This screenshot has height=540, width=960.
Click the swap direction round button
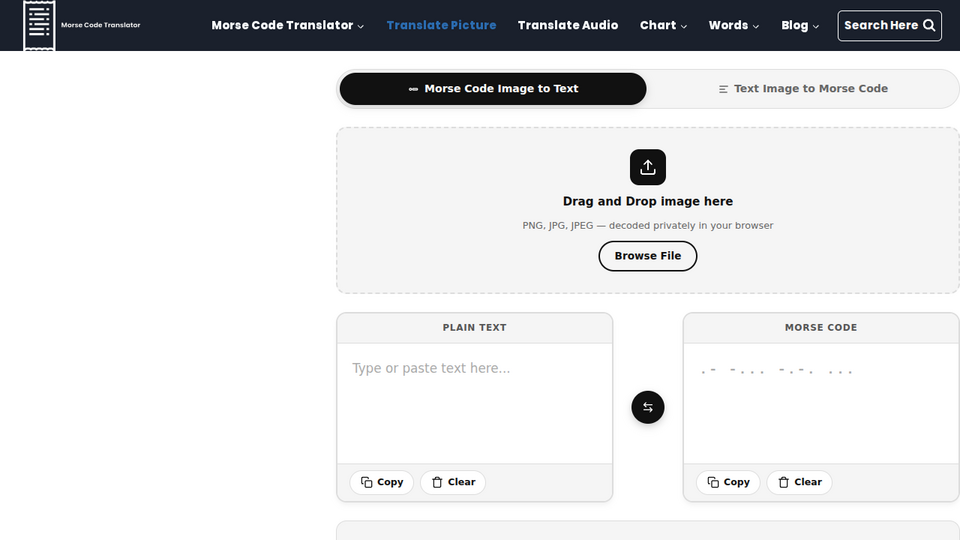pyautogui.click(x=648, y=407)
